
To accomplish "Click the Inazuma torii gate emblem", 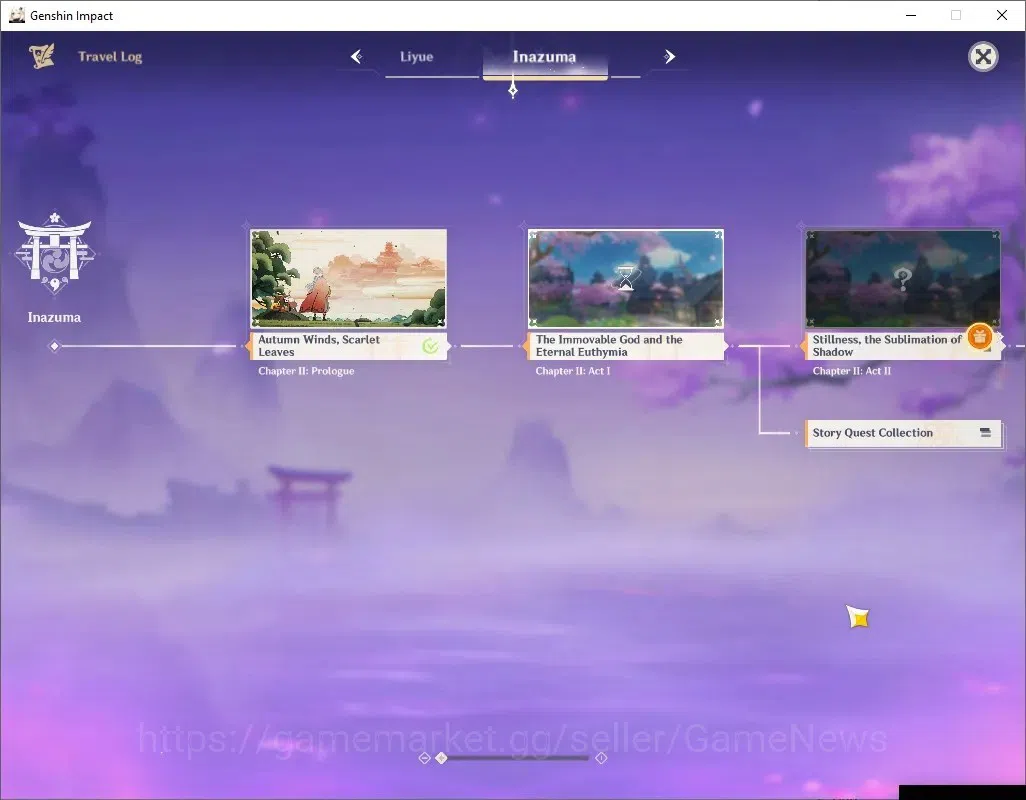I will click(54, 252).
